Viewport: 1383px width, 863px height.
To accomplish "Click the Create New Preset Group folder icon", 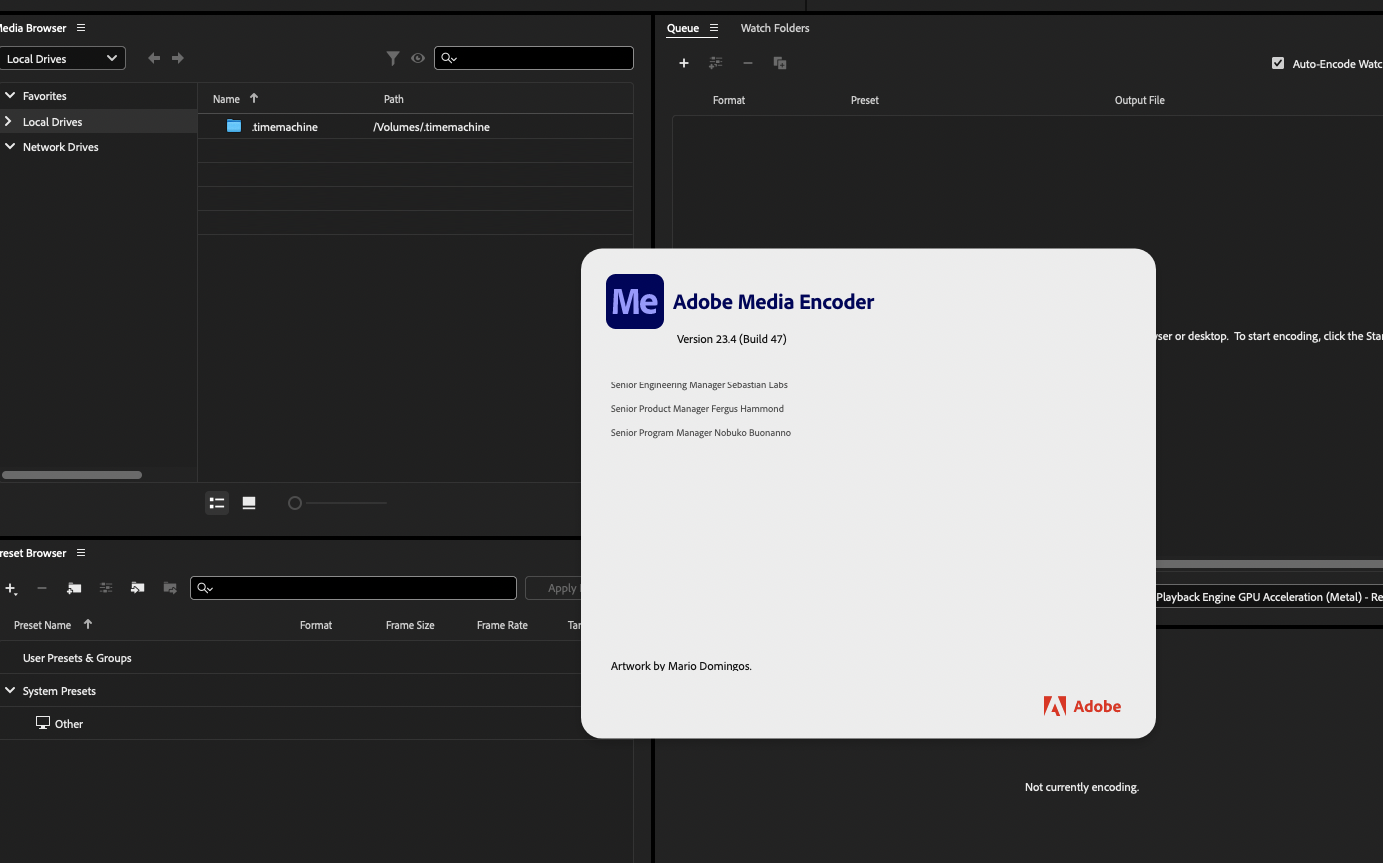I will pyautogui.click(x=74, y=588).
